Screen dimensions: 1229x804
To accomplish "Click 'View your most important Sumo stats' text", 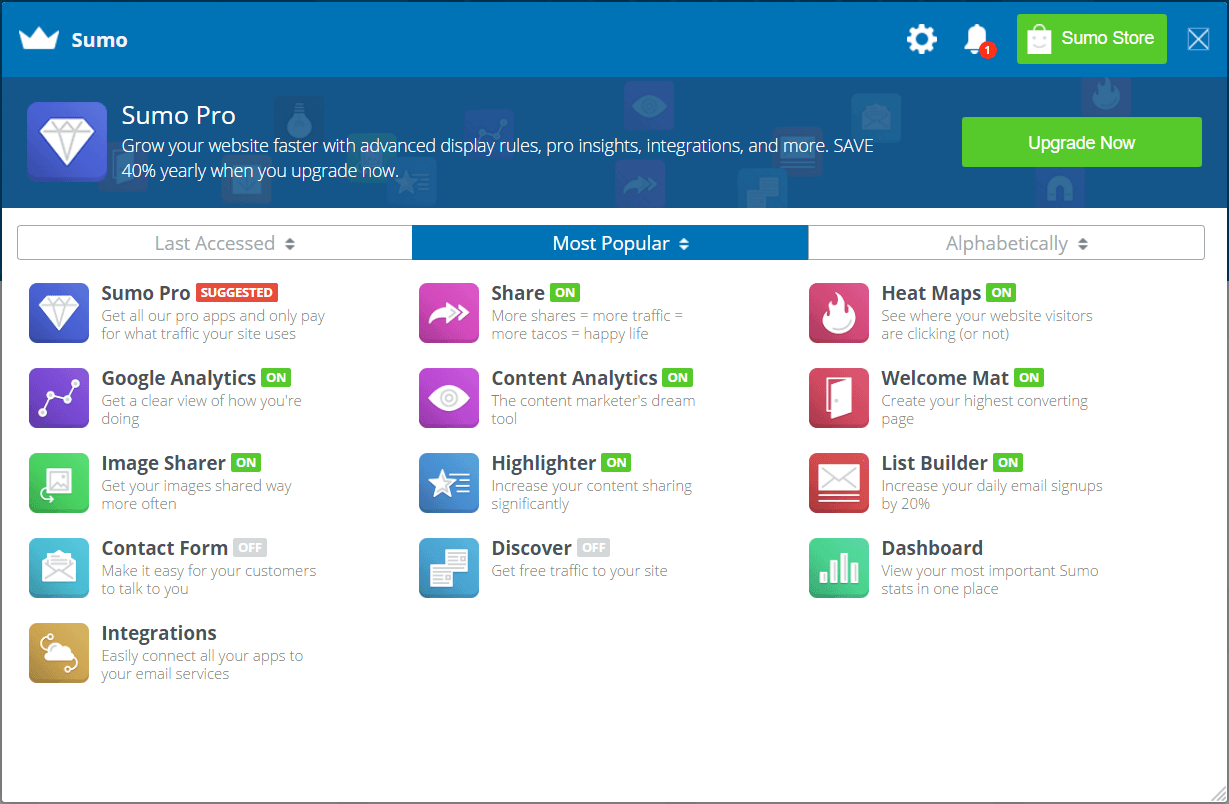I will (x=990, y=580).
